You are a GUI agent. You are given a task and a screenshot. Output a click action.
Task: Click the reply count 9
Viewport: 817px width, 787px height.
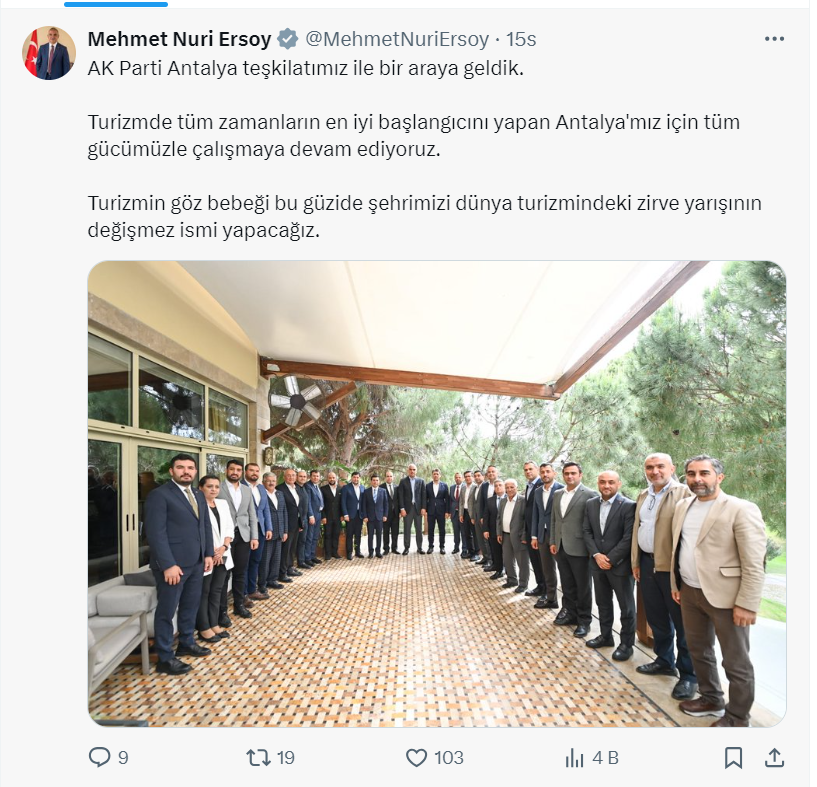[123, 757]
